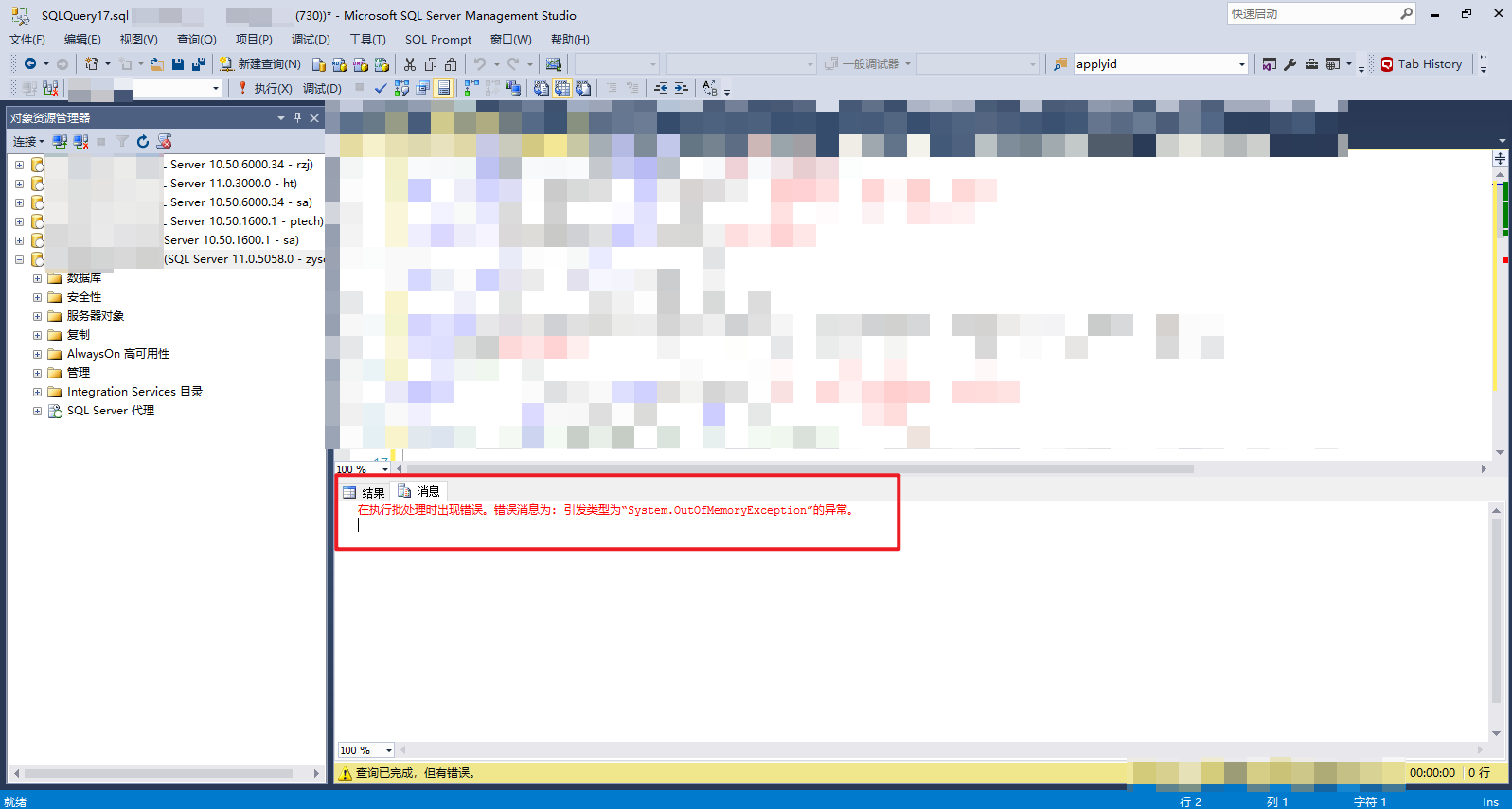1512x809 pixels.
Task: Click the navigate back arrow icon
Action: pyautogui.click(x=30, y=64)
